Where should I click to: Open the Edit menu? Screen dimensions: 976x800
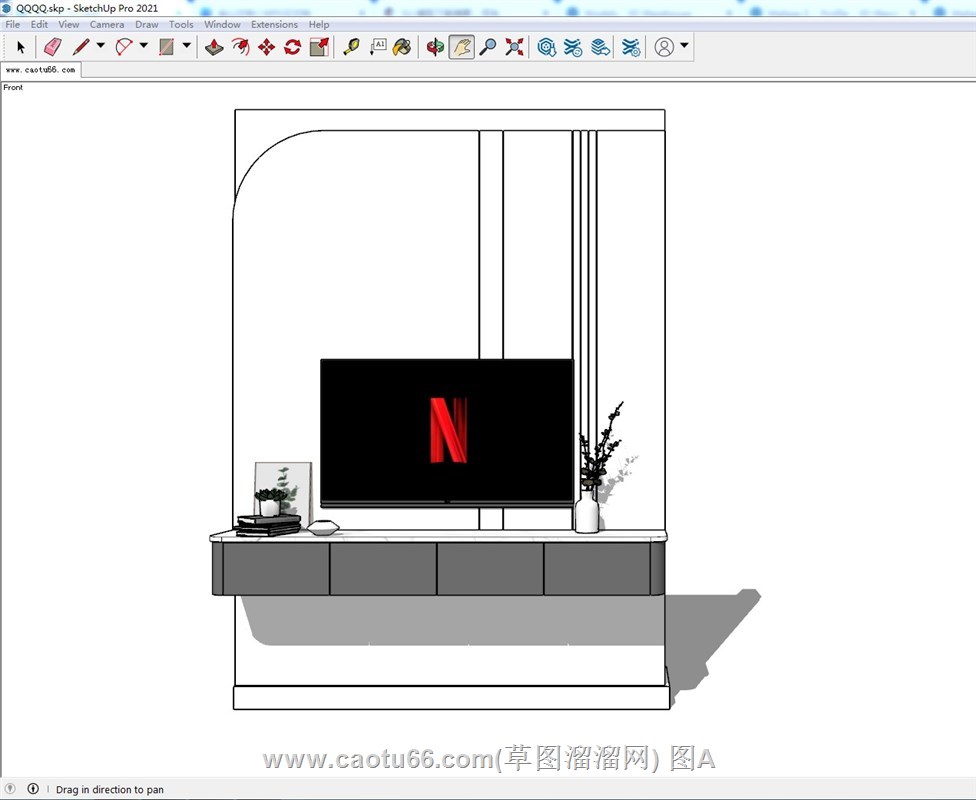[x=39, y=24]
